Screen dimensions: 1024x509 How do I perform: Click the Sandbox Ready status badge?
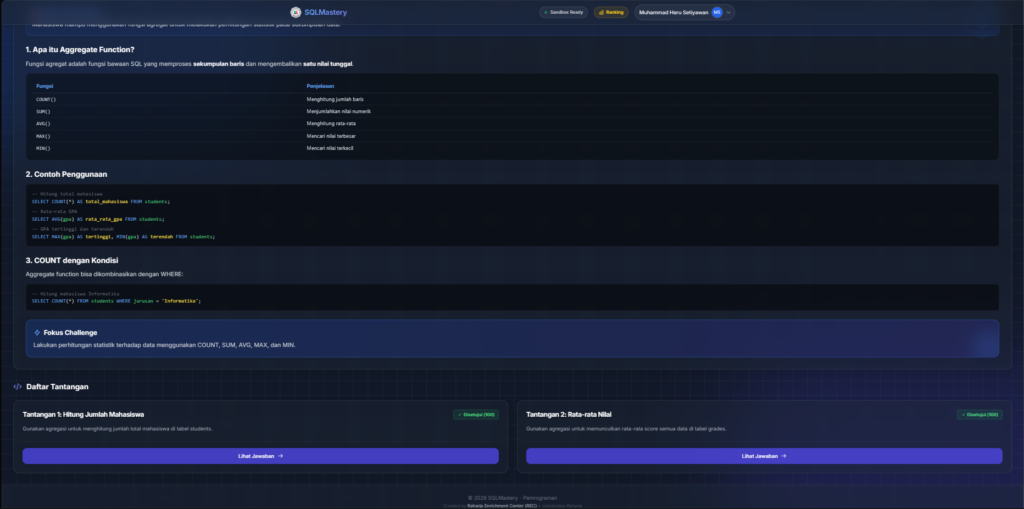pos(564,12)
